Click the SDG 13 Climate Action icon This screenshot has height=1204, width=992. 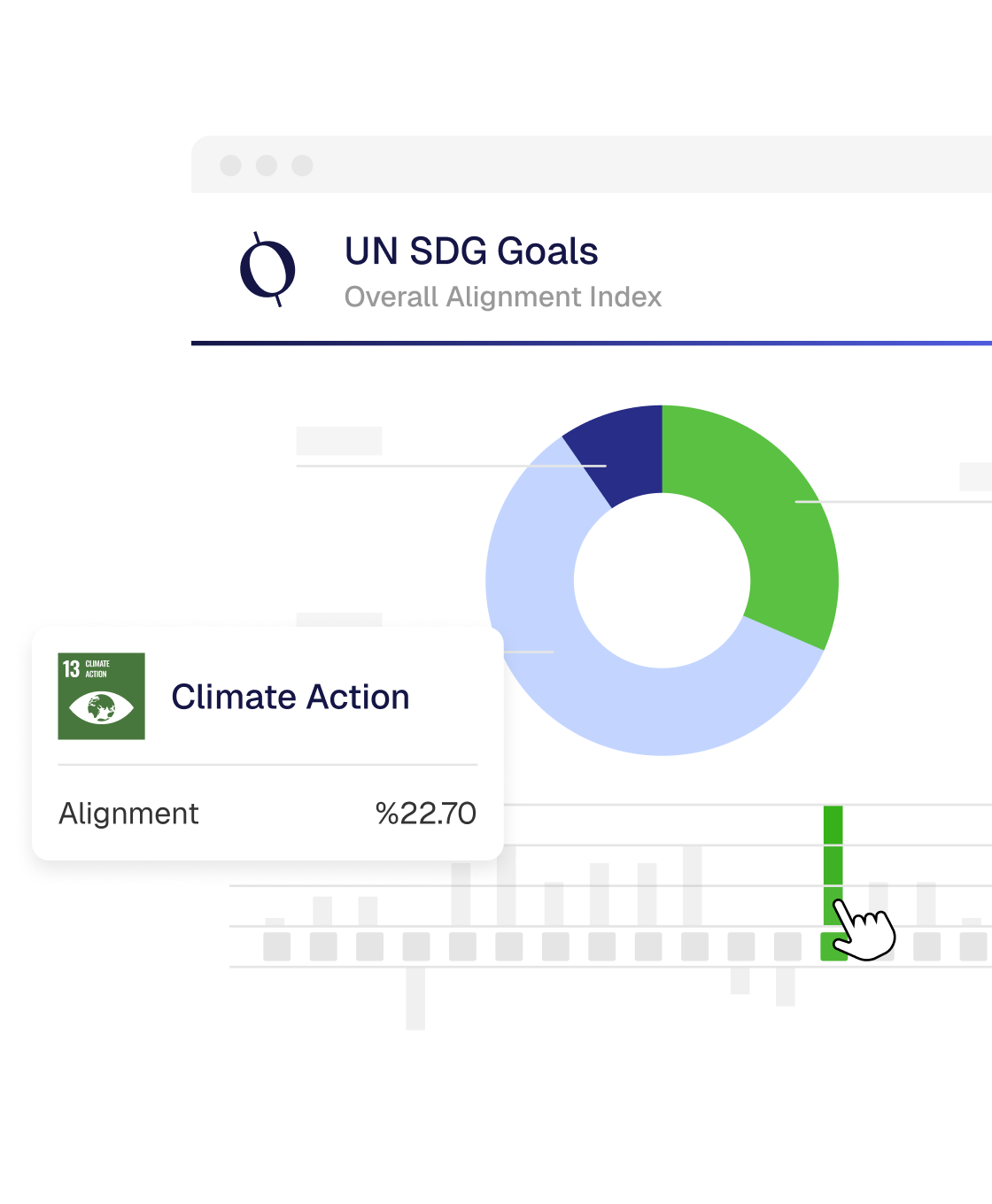tap(101, 696)
